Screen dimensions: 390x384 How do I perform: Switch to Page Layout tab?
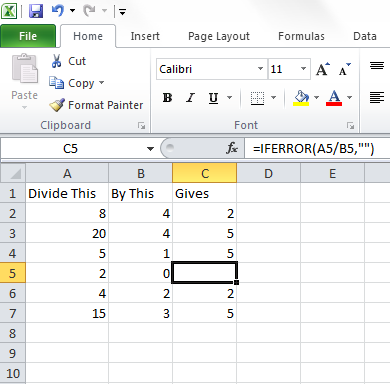219,36
